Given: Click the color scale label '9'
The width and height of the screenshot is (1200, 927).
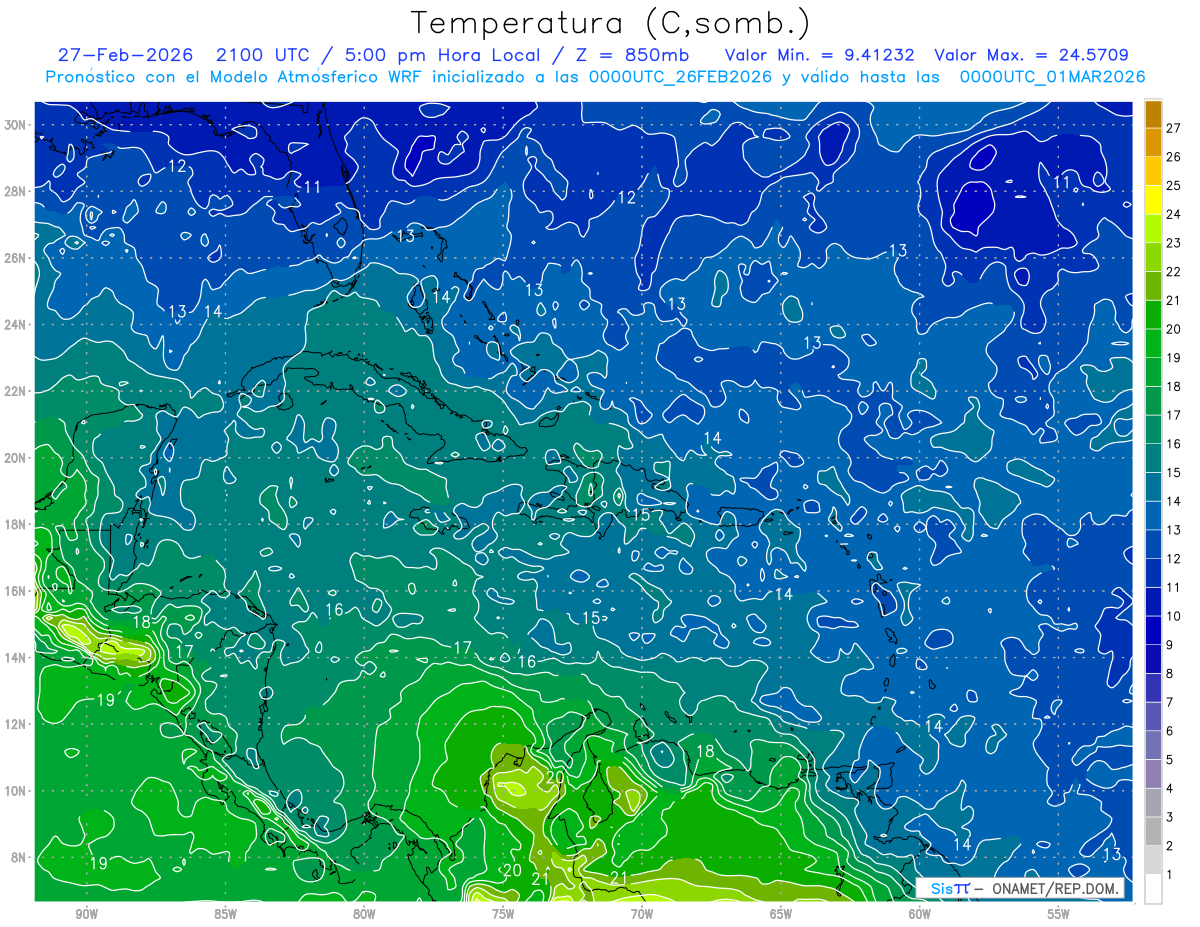Looking at the screenshot, I should point(1171,645).
